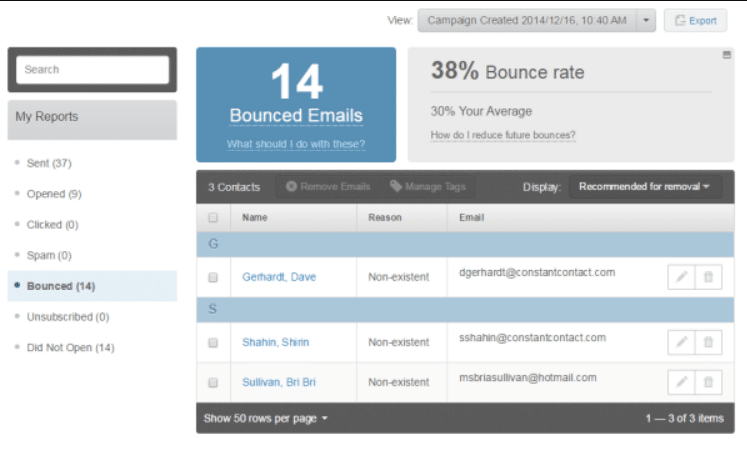Open the Shahin, Shirin contact link
747x462 pixels.
tap(275, 342)
